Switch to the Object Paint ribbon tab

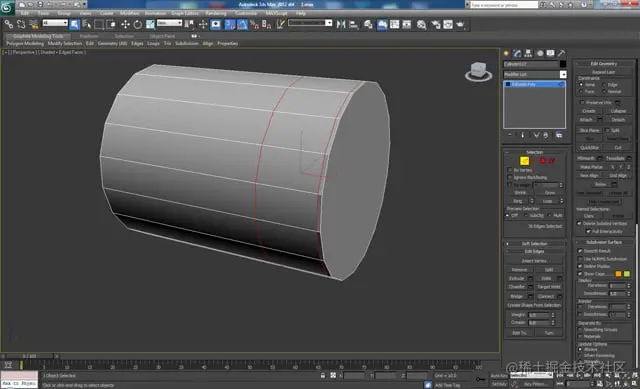coord(162,36)
